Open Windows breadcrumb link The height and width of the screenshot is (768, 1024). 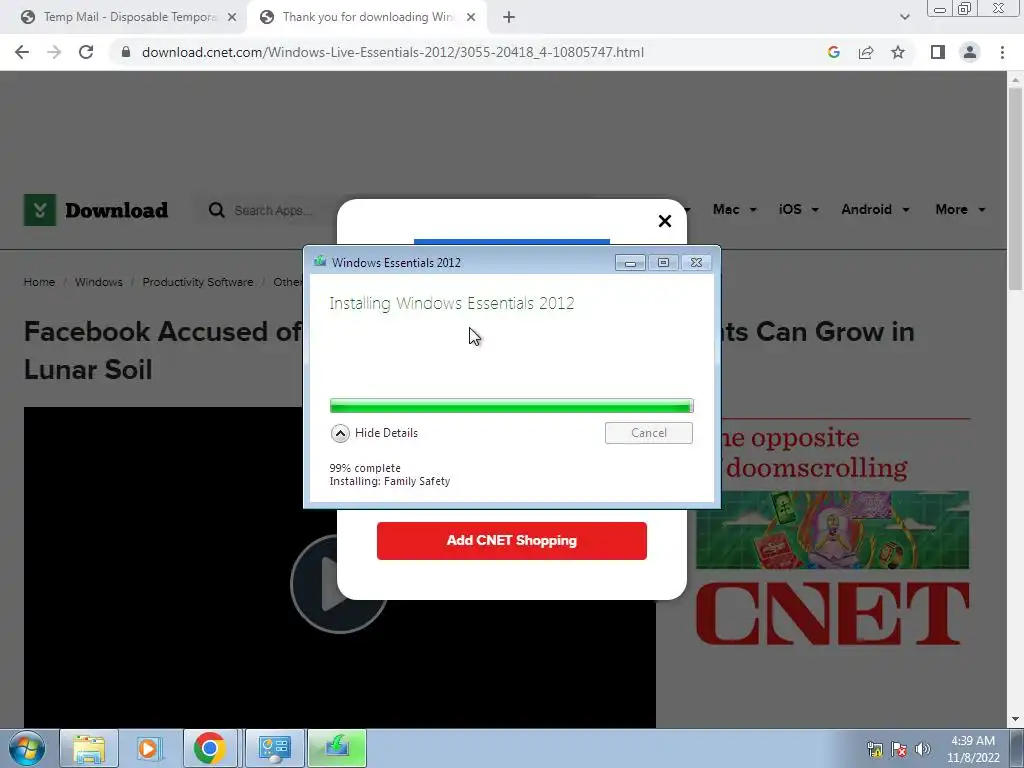pos(99,282)
